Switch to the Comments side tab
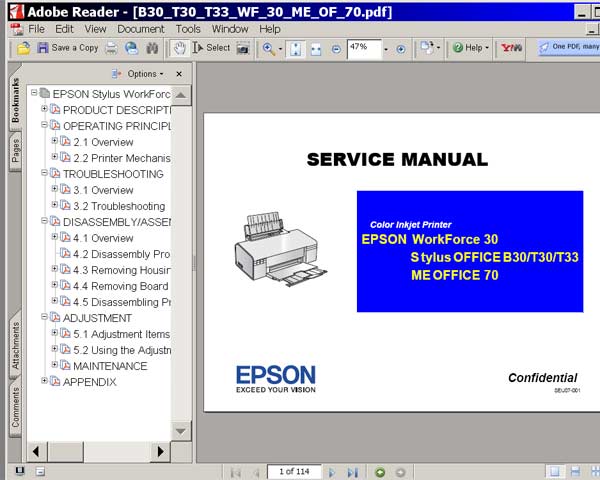 point(15,407)
